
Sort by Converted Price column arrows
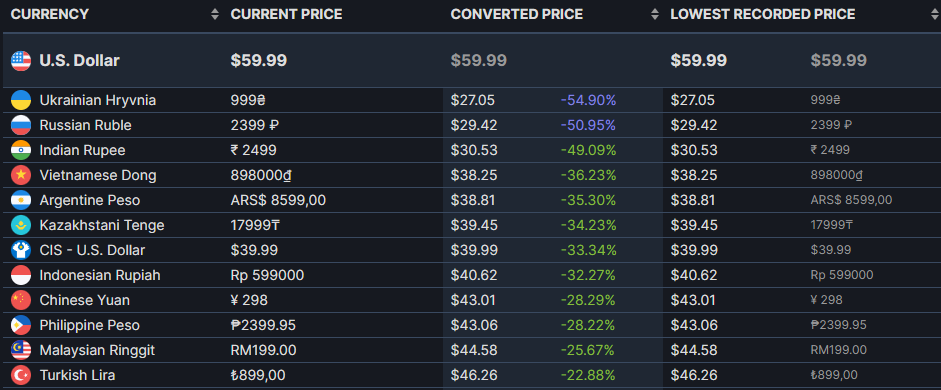655,14
